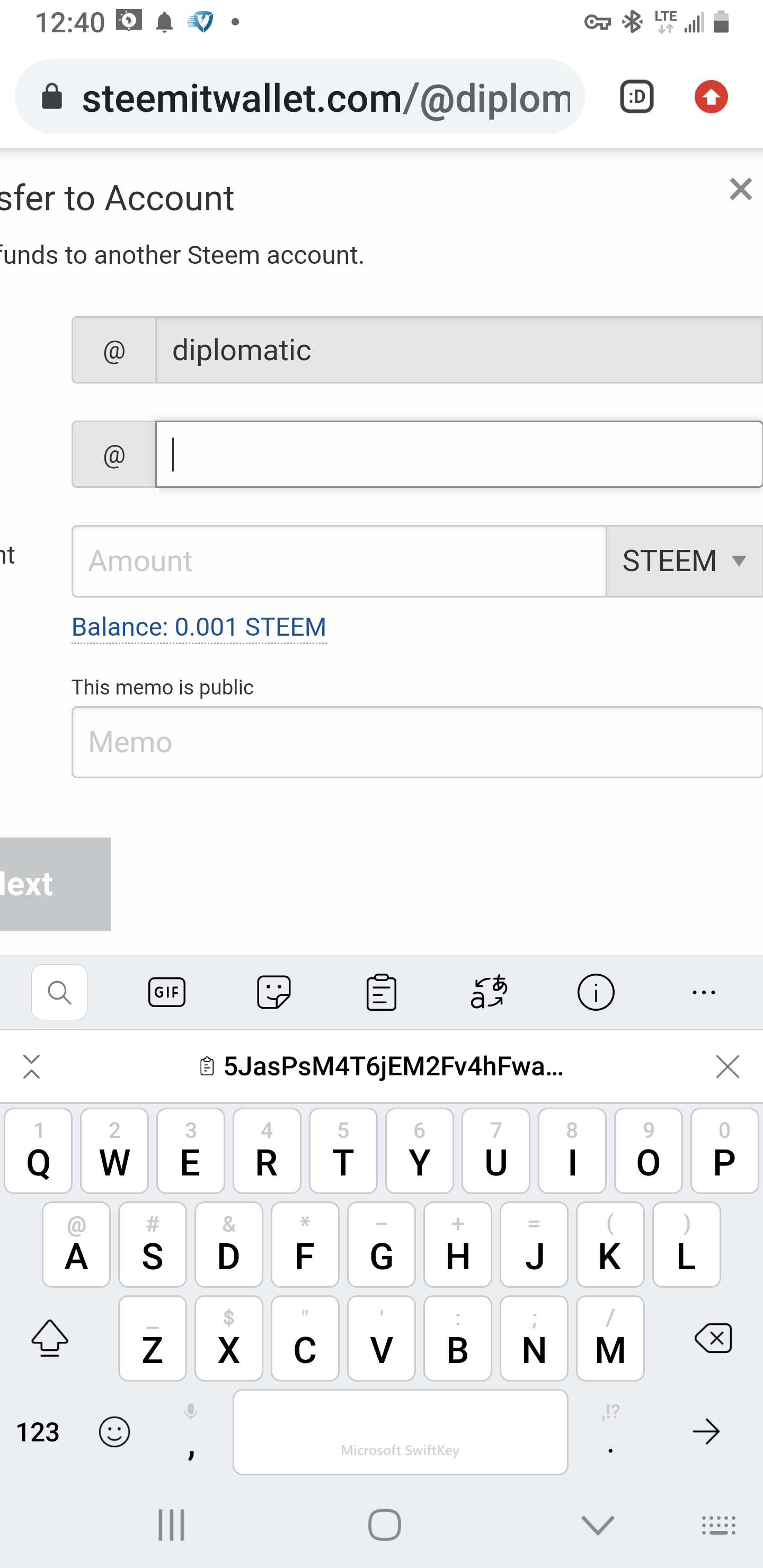Open the keyboard clipboard icon
Viewport: 763px width, 1568px height.
click(381, 992)
